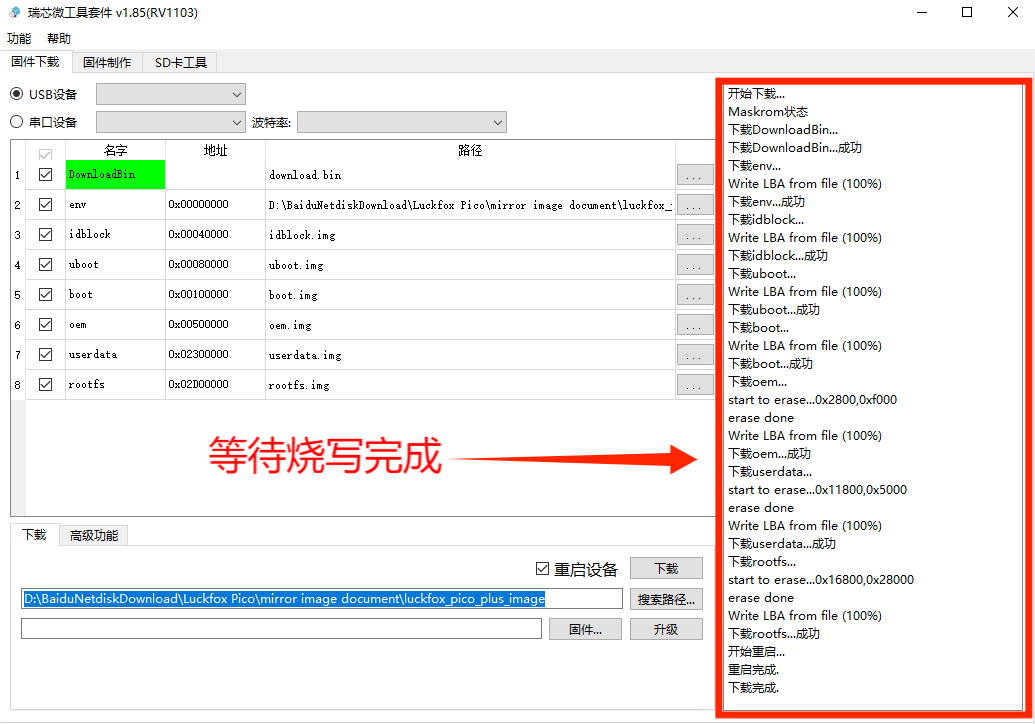This screenshot has width=1035, height=724.
Task: Select the 下载 sub-tab
Action: 34,535
